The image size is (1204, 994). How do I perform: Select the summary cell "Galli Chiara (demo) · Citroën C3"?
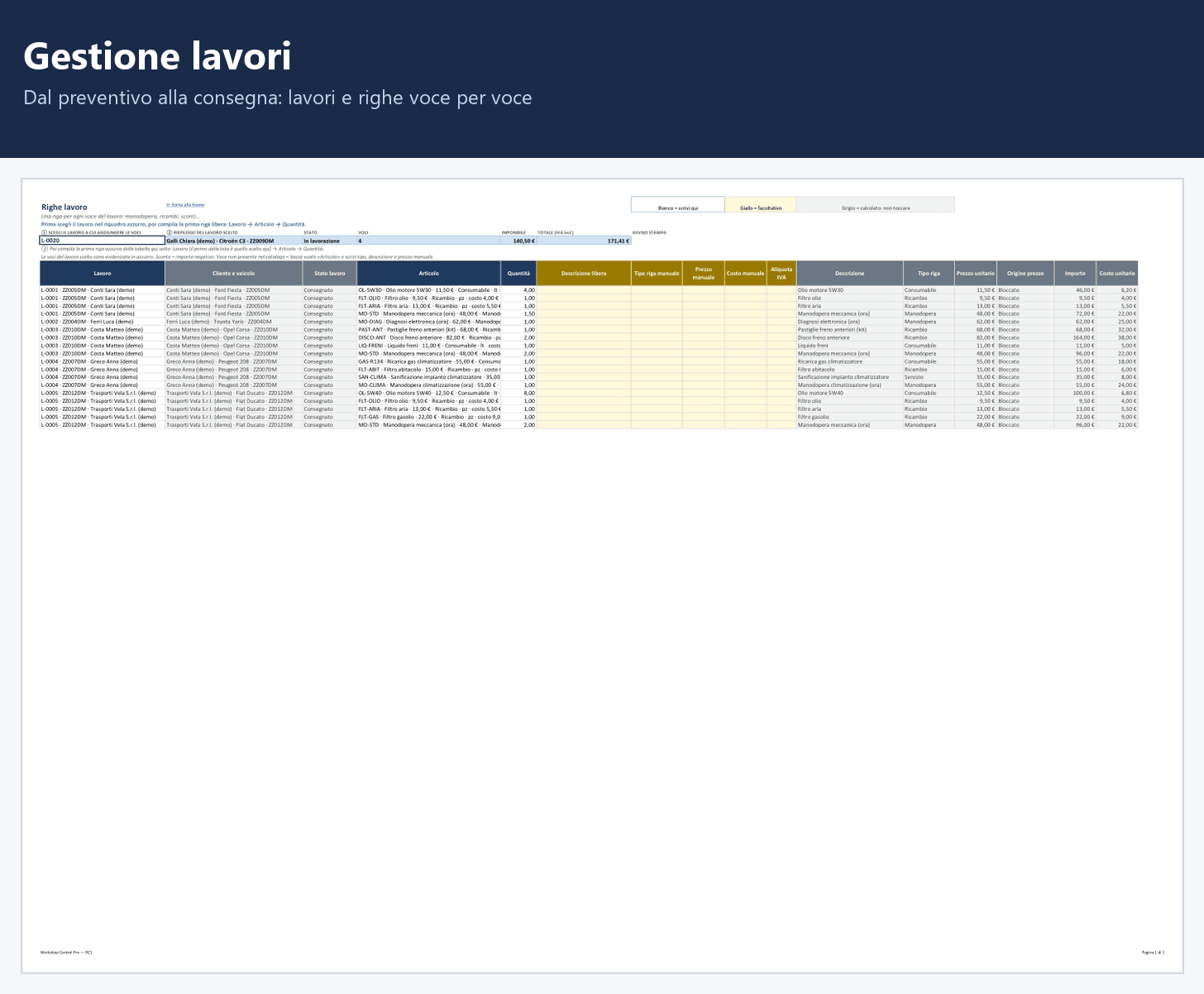click(x=234, y=241)
